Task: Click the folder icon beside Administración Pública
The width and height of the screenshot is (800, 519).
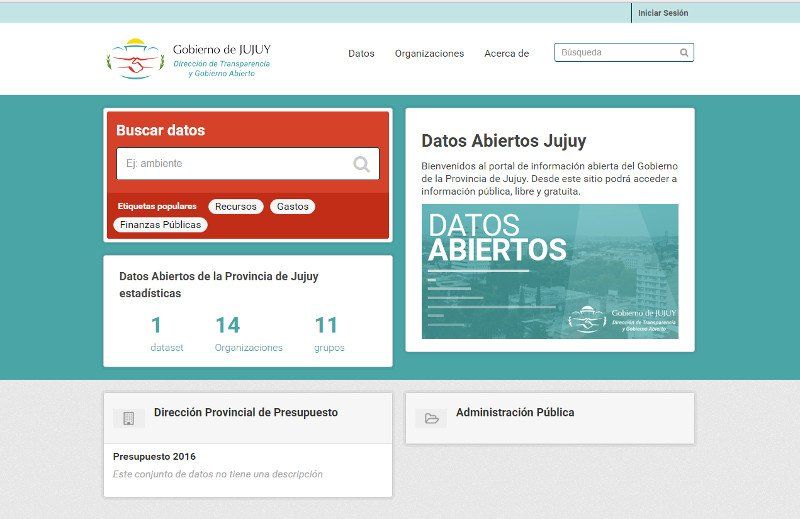Action: tap(431, 418)
